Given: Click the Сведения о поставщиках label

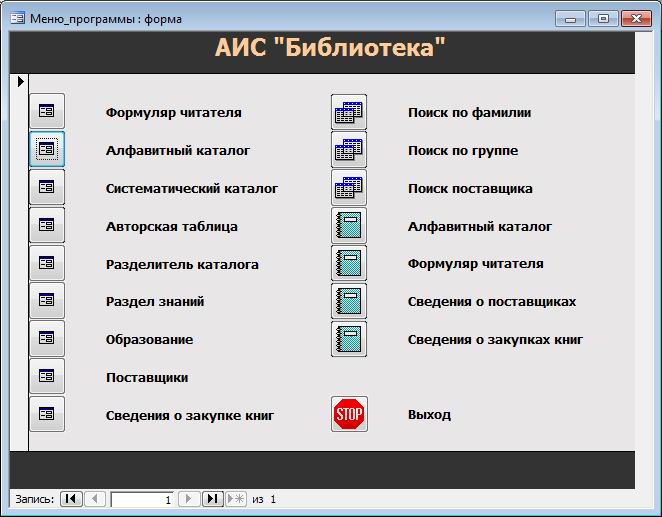Looking at the screenshot, I should pos(492,301).
